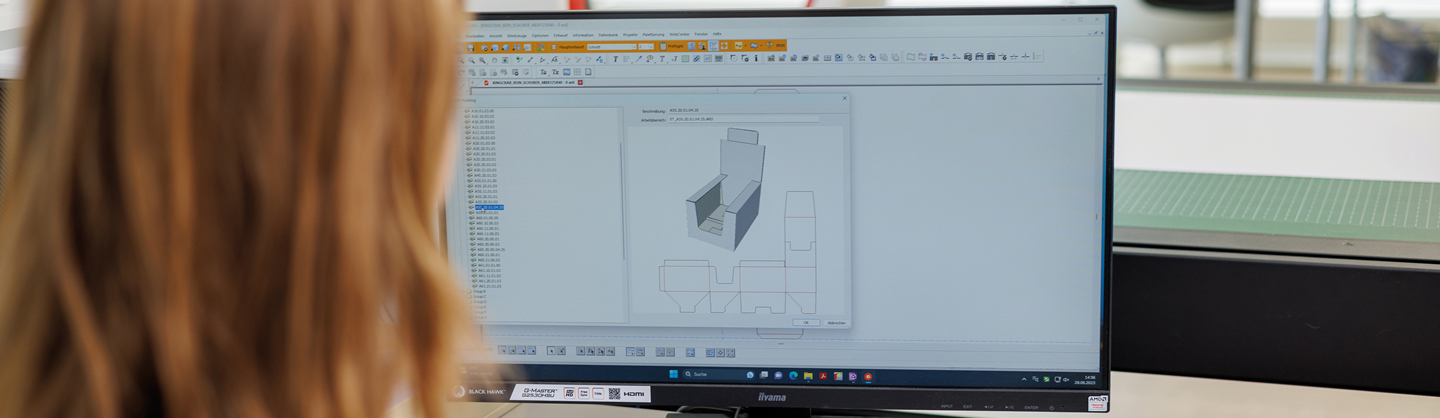Open Adobe Acrobat from the taskbar
Screen dimensions: 1440x418
(822, 375)
